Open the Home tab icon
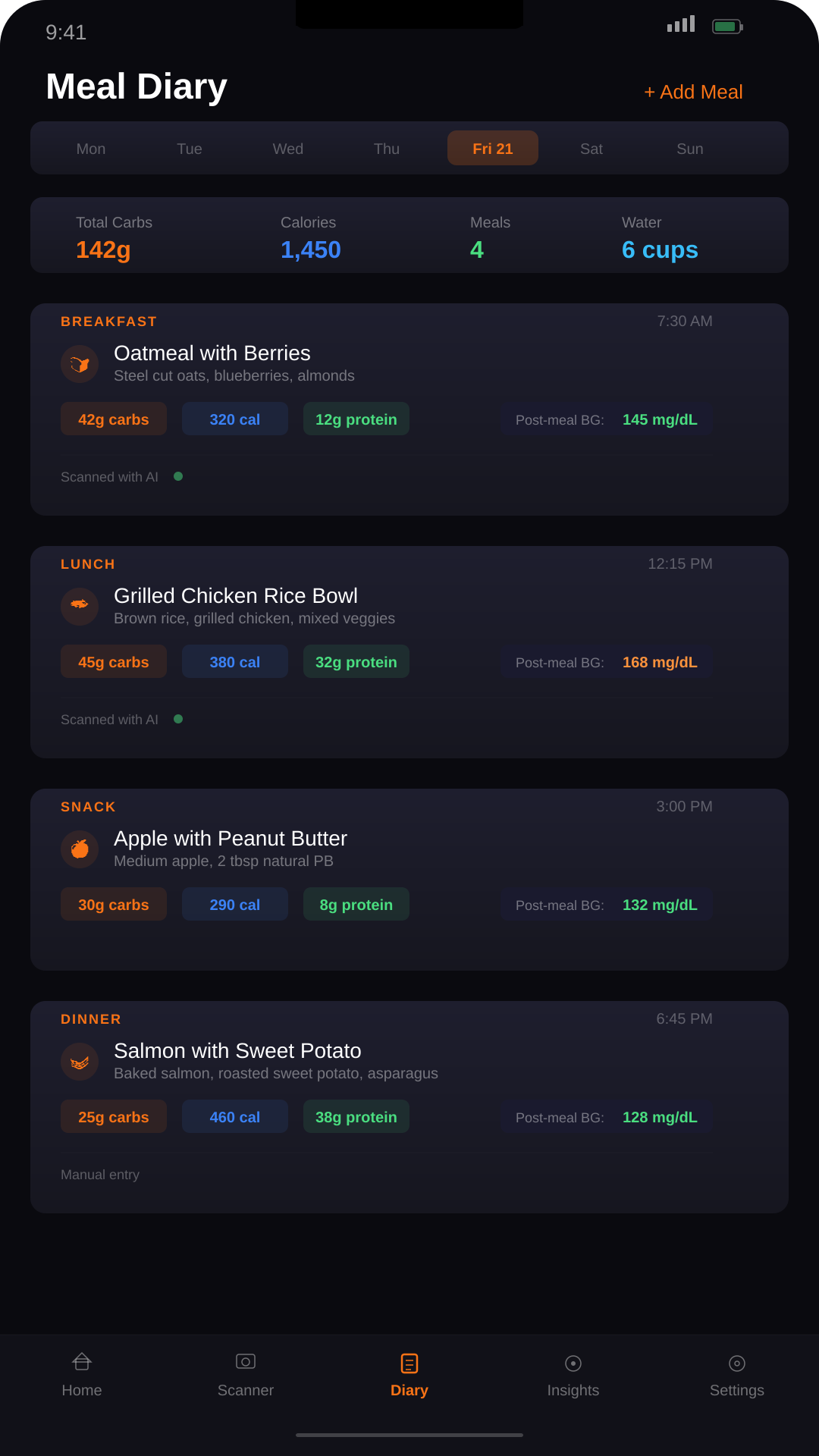Screen dimensions: 819x1456 (x=82, y=1362)
